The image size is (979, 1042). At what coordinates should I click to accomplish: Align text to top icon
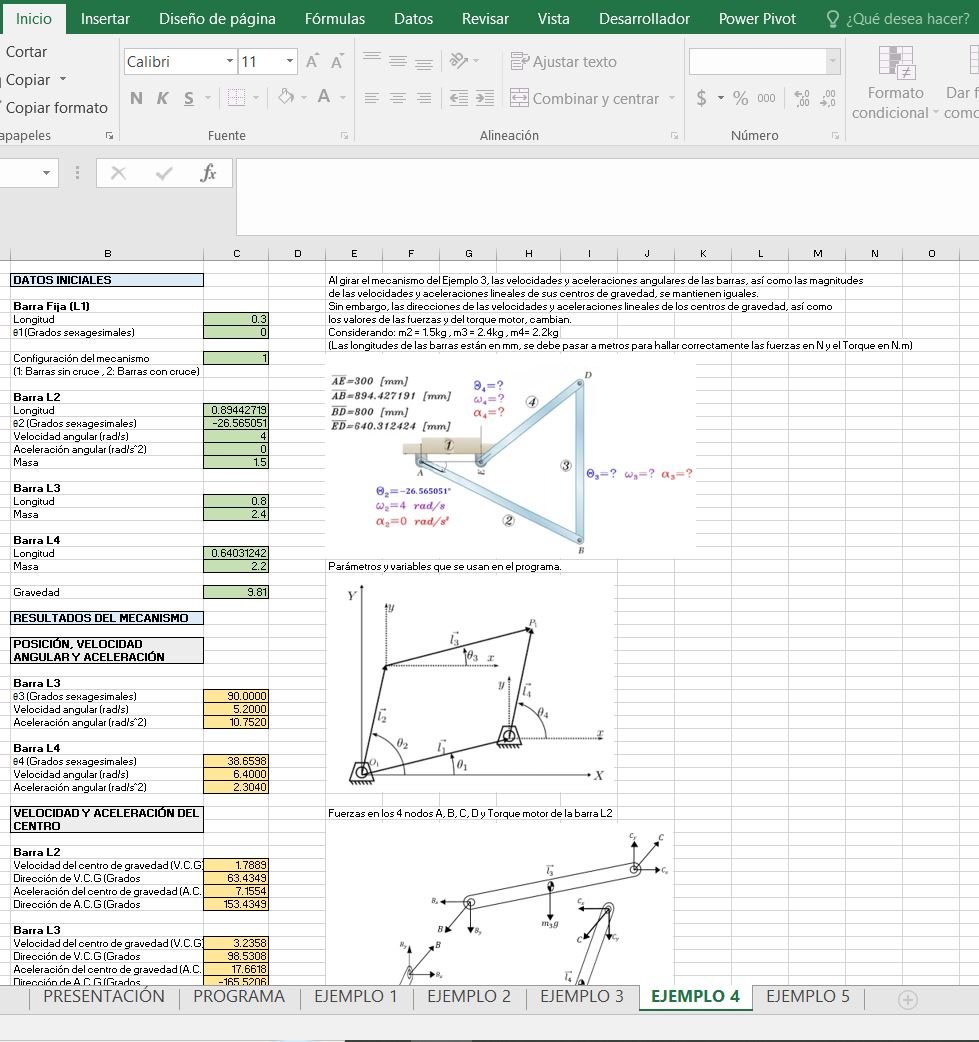372,58
